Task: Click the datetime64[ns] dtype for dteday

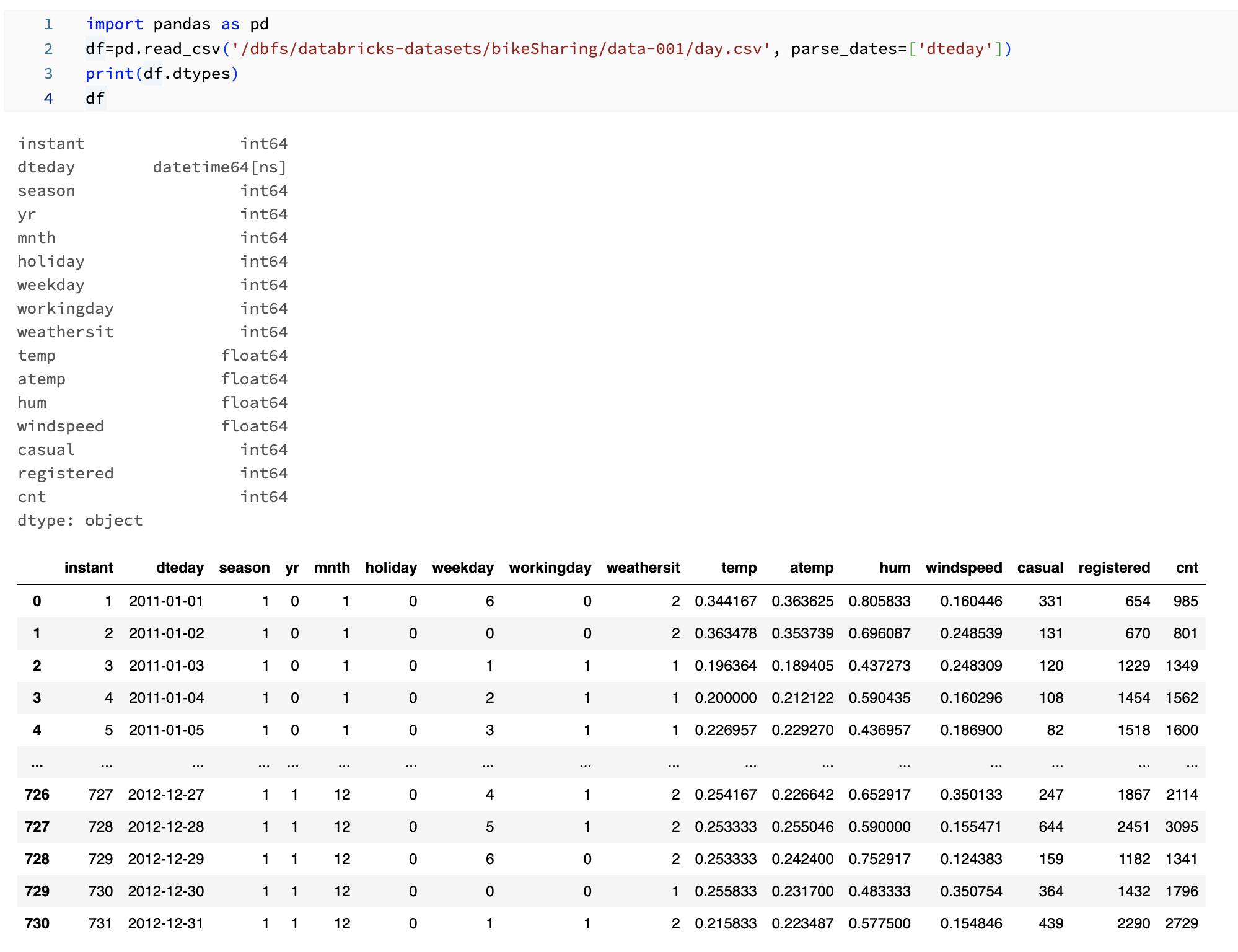Action: (x=220, y=166)
